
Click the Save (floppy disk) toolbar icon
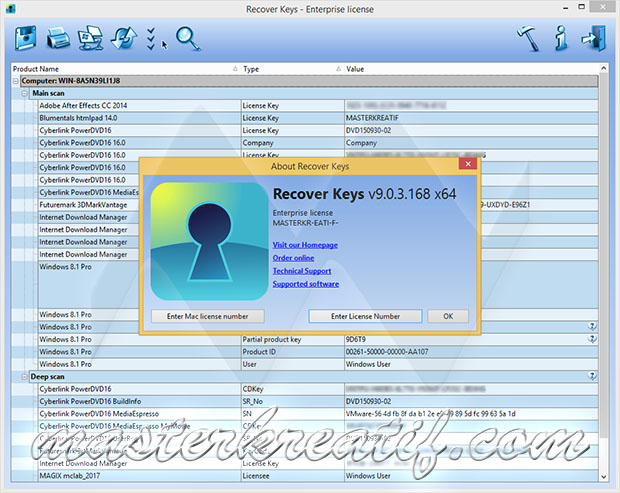[25, 38]
